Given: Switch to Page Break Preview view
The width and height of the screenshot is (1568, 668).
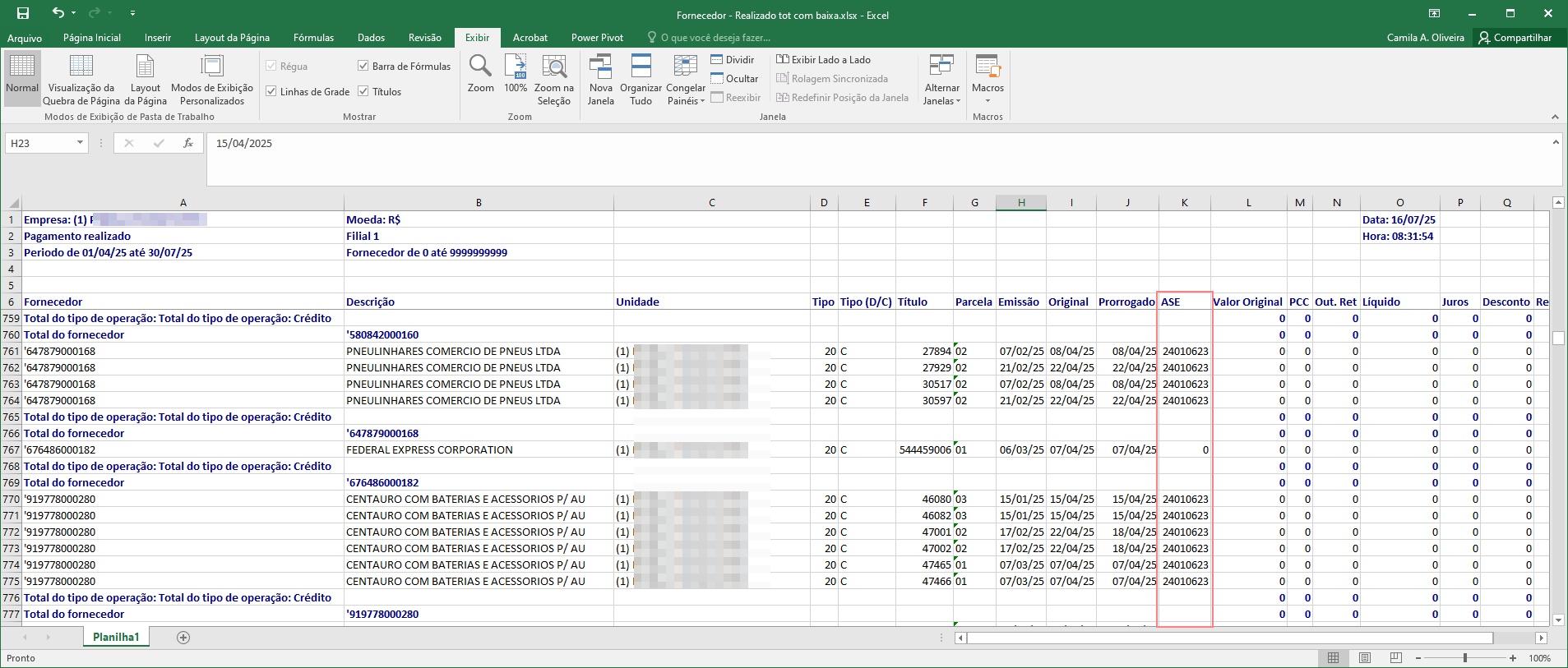Looking at the screenshot, I should (x=81, y=78).
